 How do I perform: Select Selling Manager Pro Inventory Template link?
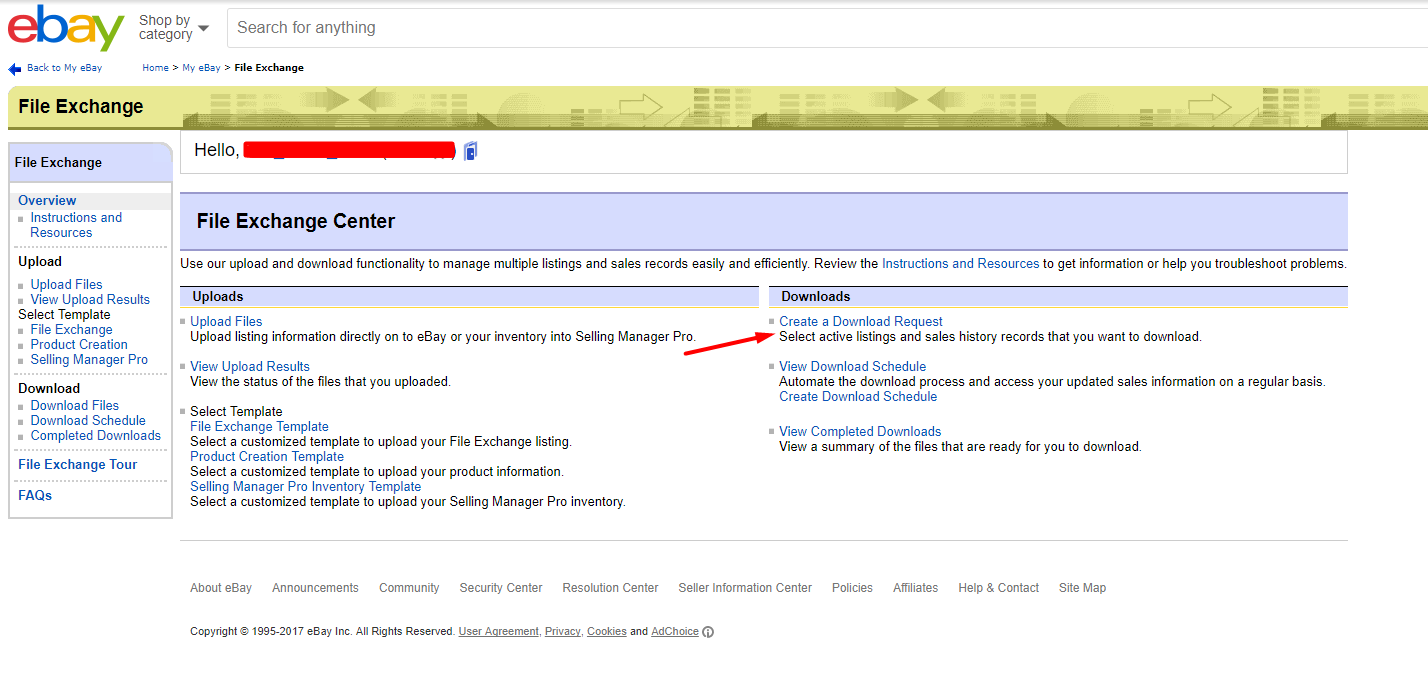pyautogui.click(x=305, y=487)
